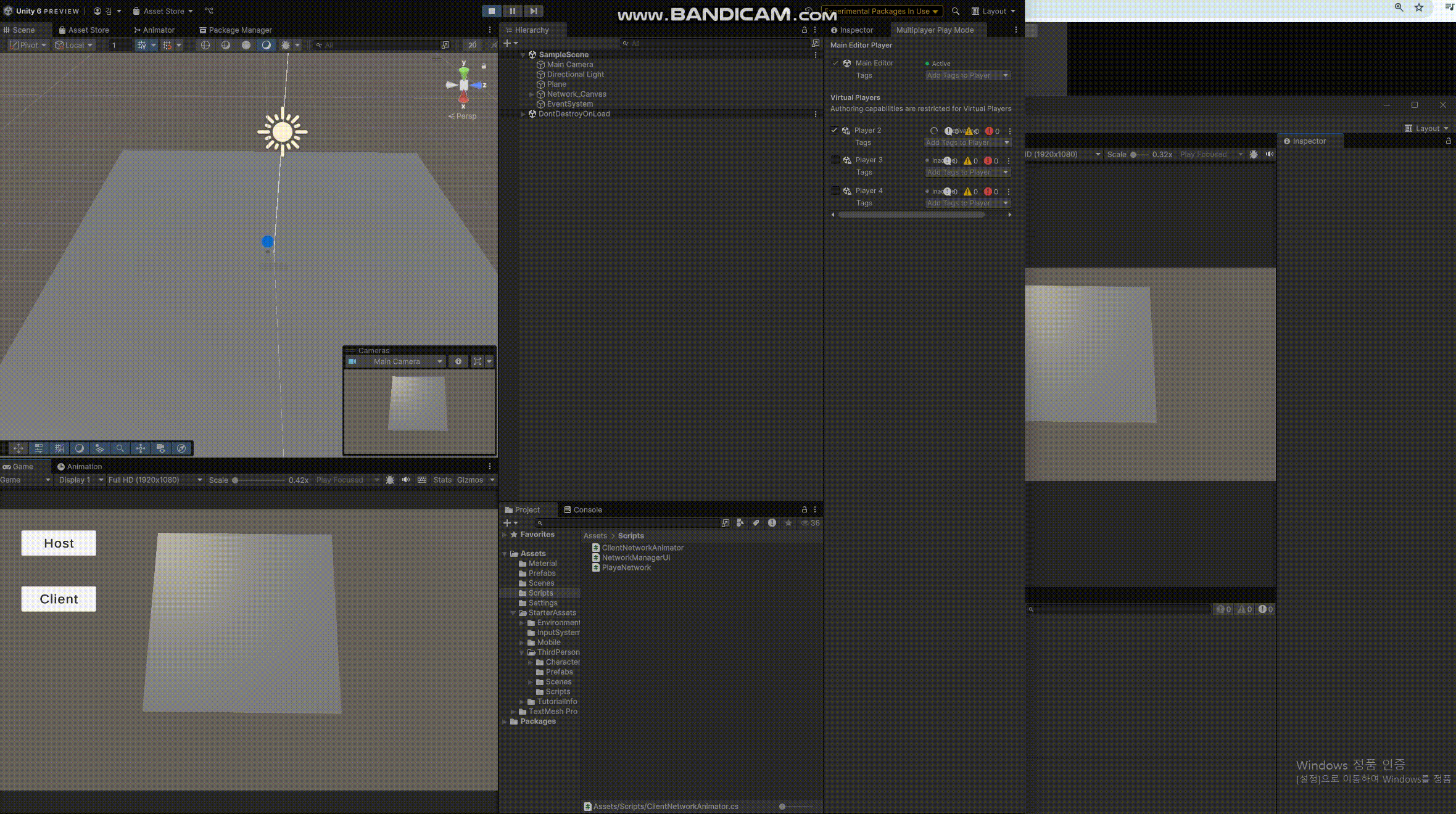This screenshot has height=814, width=1456.
Task: Toggle 2D view in Scene toolbar
Action: pyautogui.click(x=472, y=45)
